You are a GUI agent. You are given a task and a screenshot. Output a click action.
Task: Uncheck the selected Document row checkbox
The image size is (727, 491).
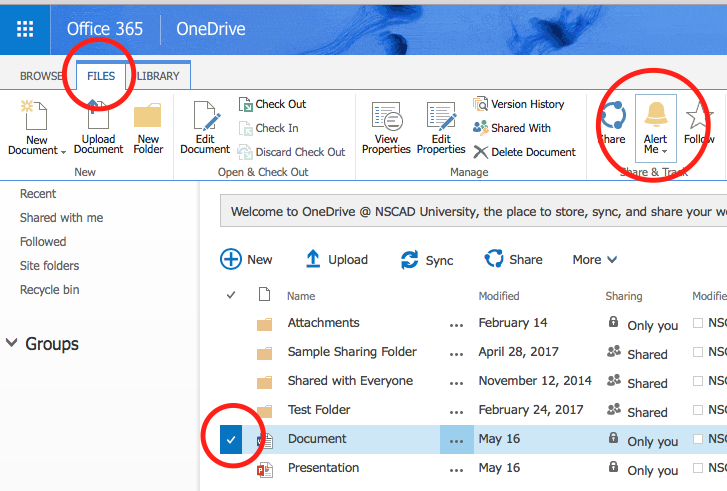[x=231, y=439]
